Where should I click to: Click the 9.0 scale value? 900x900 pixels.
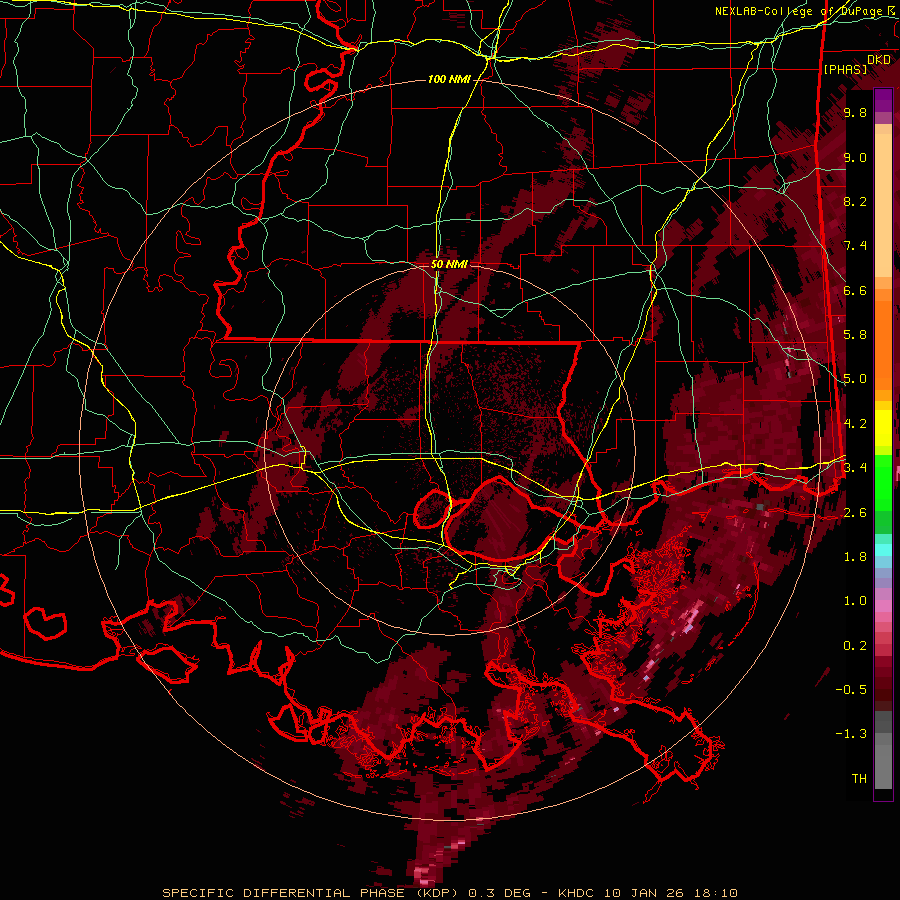855,158
